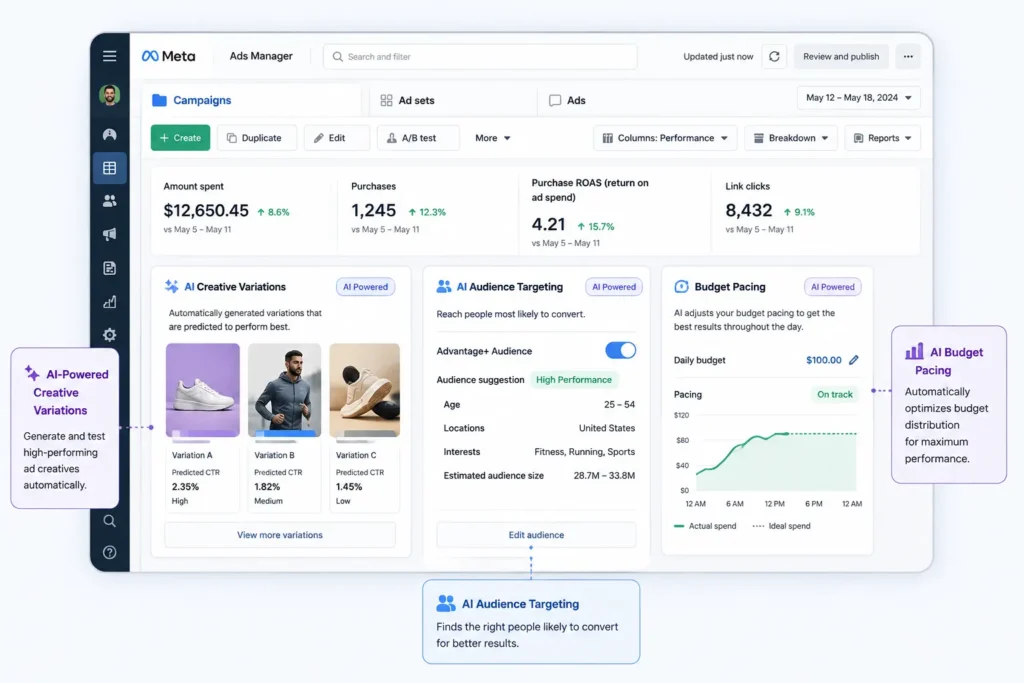The height and width of the screenshot is (683, 1024).
Task: Click the 28.7M – 33.8M audience size
Action: [x=604, y=475]
